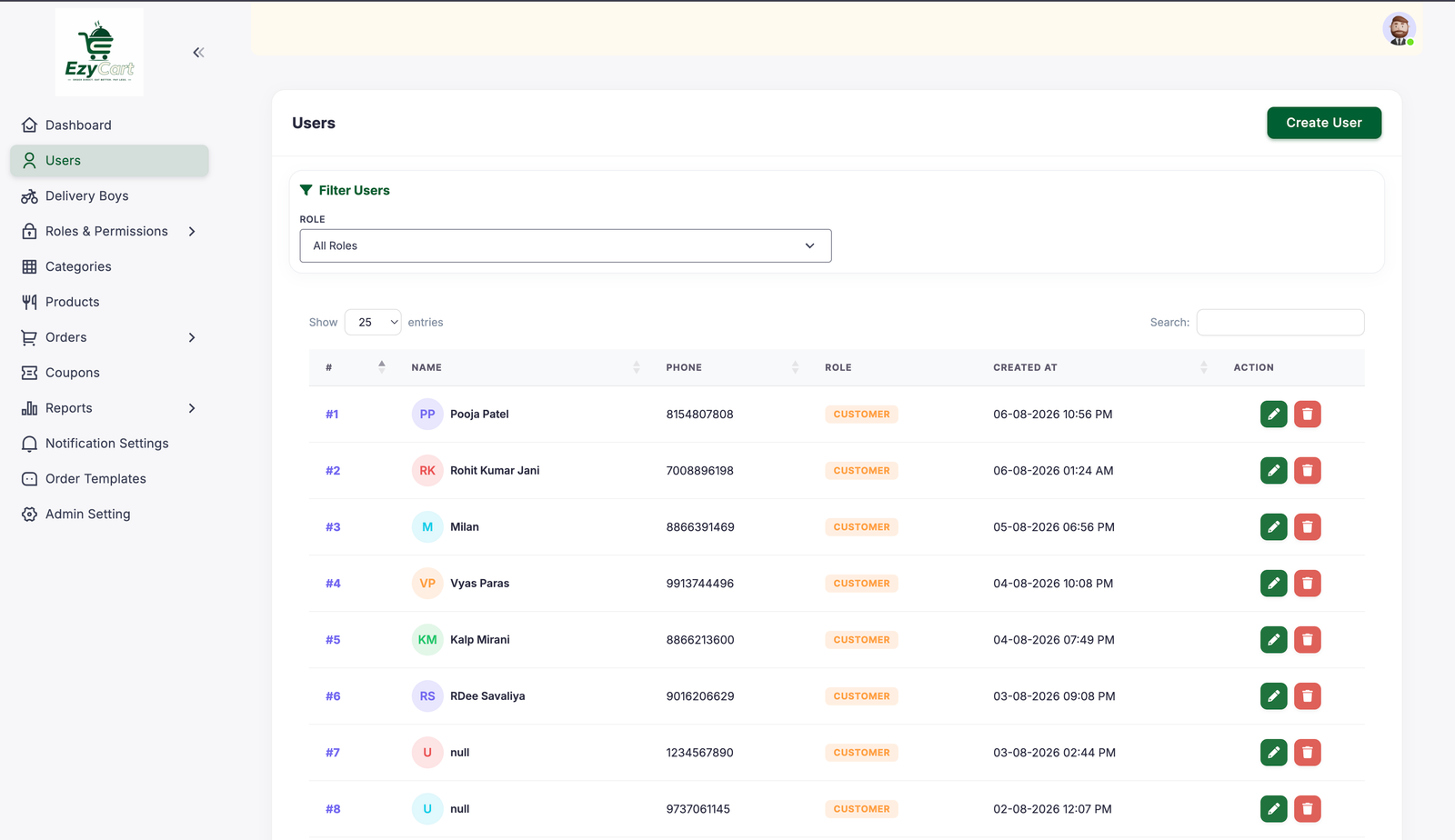Open Order Templates page

coord(109,479)
